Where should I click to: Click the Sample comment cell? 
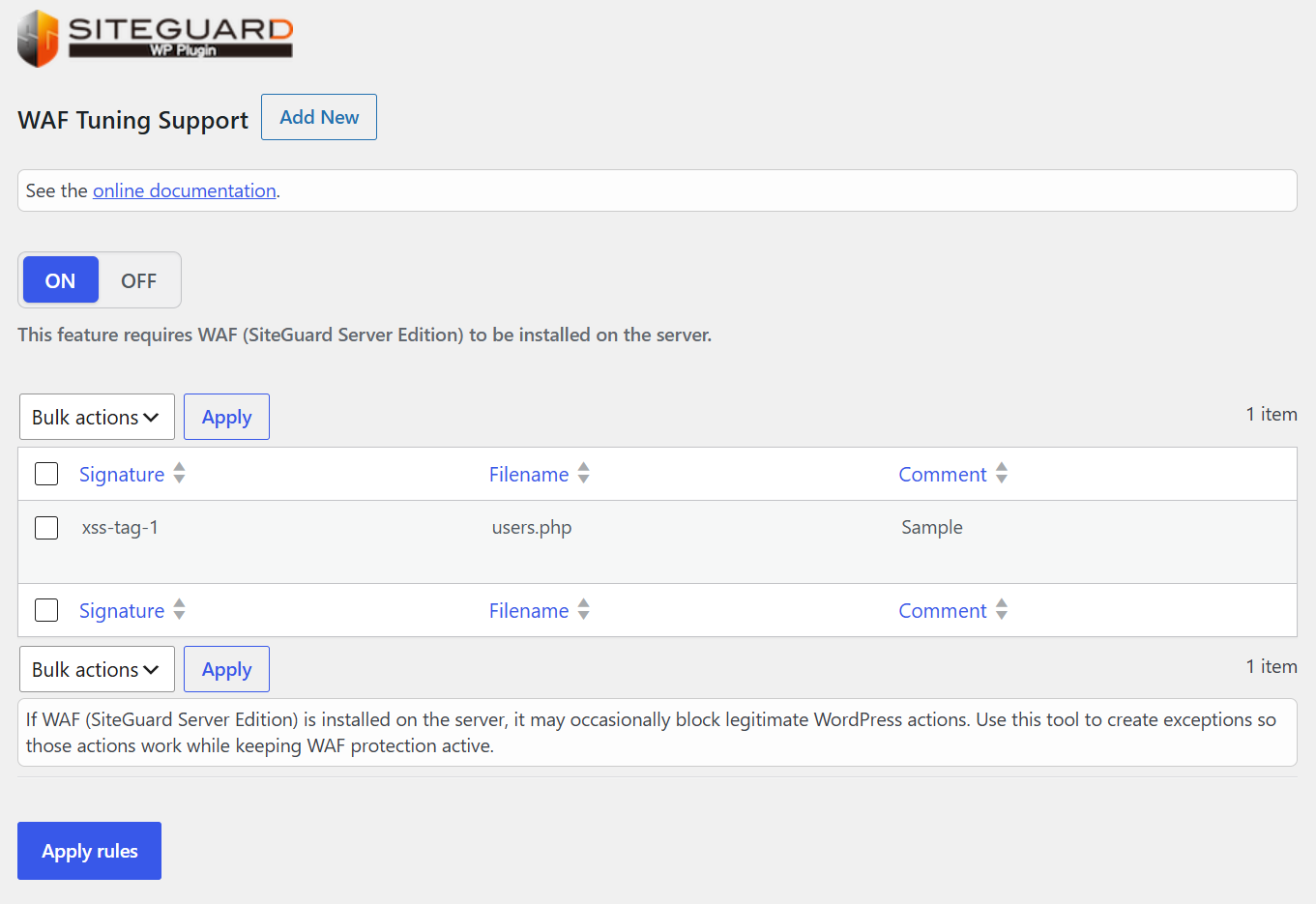(932, 528)
